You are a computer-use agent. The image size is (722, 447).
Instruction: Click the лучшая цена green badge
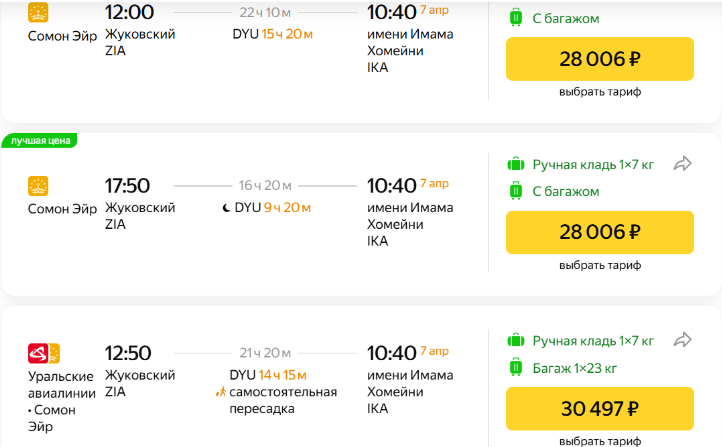click(40, 140)
